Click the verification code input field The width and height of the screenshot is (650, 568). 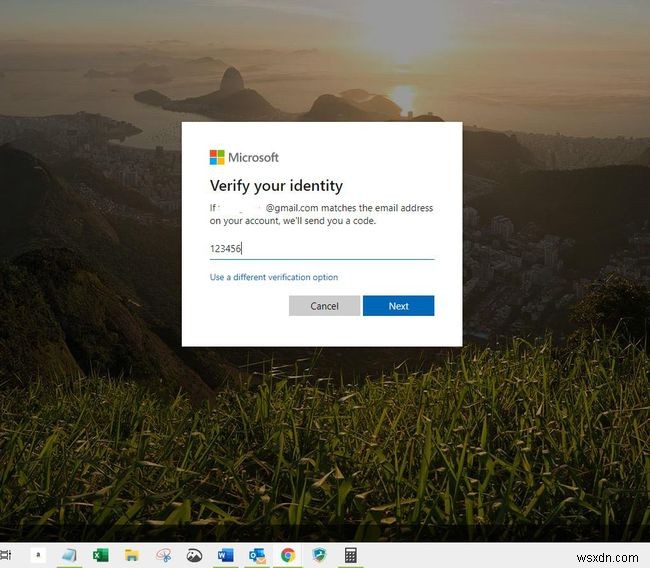[x=322, y=249]
